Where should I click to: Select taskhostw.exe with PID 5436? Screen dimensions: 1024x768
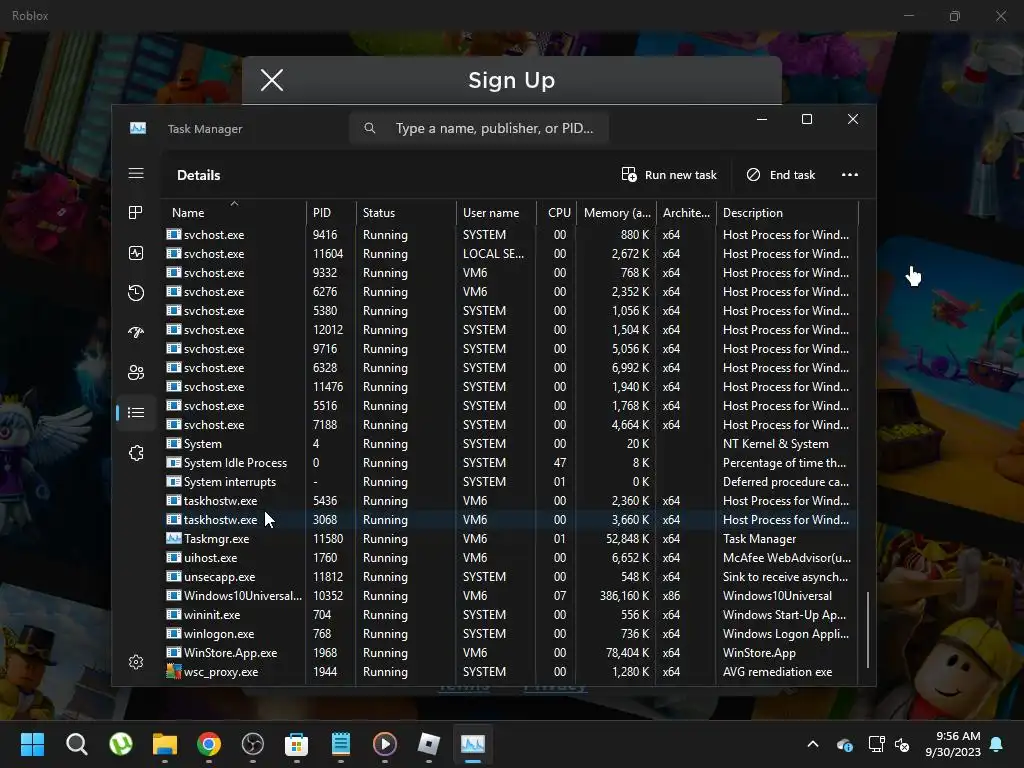coord(511,500)
